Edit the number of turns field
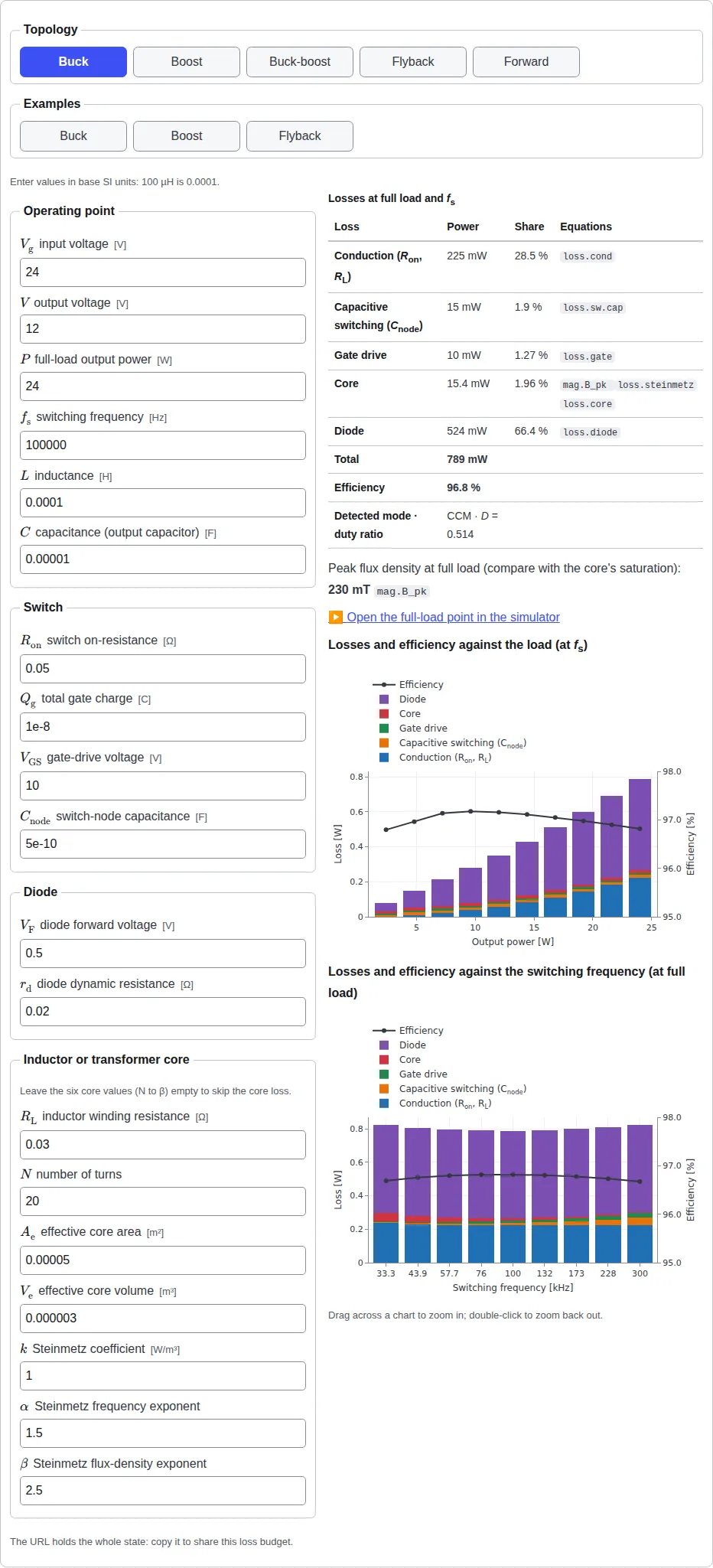713x1568 pixels. point(163,1201)
